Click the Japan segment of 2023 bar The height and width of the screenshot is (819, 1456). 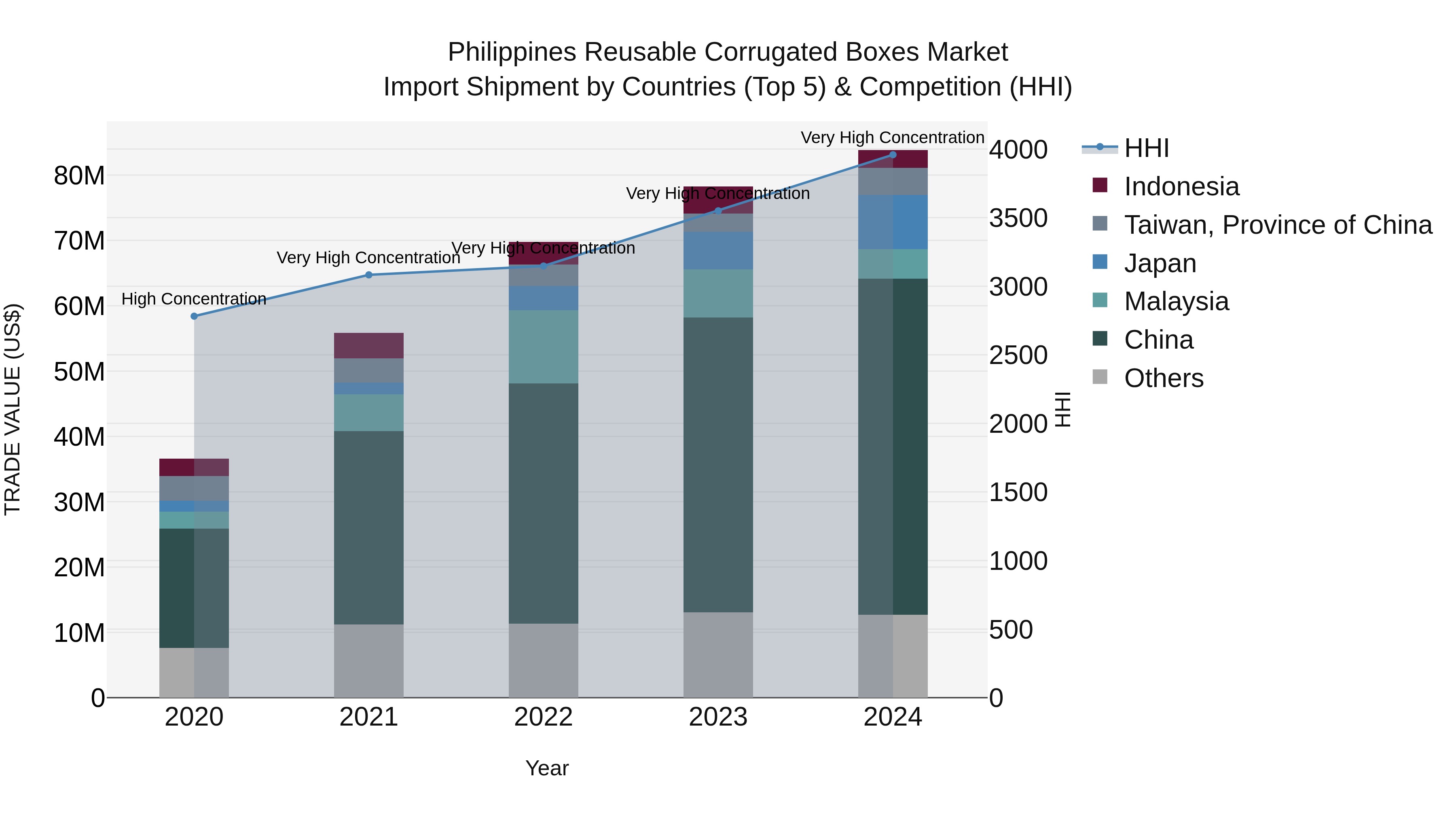718,250
